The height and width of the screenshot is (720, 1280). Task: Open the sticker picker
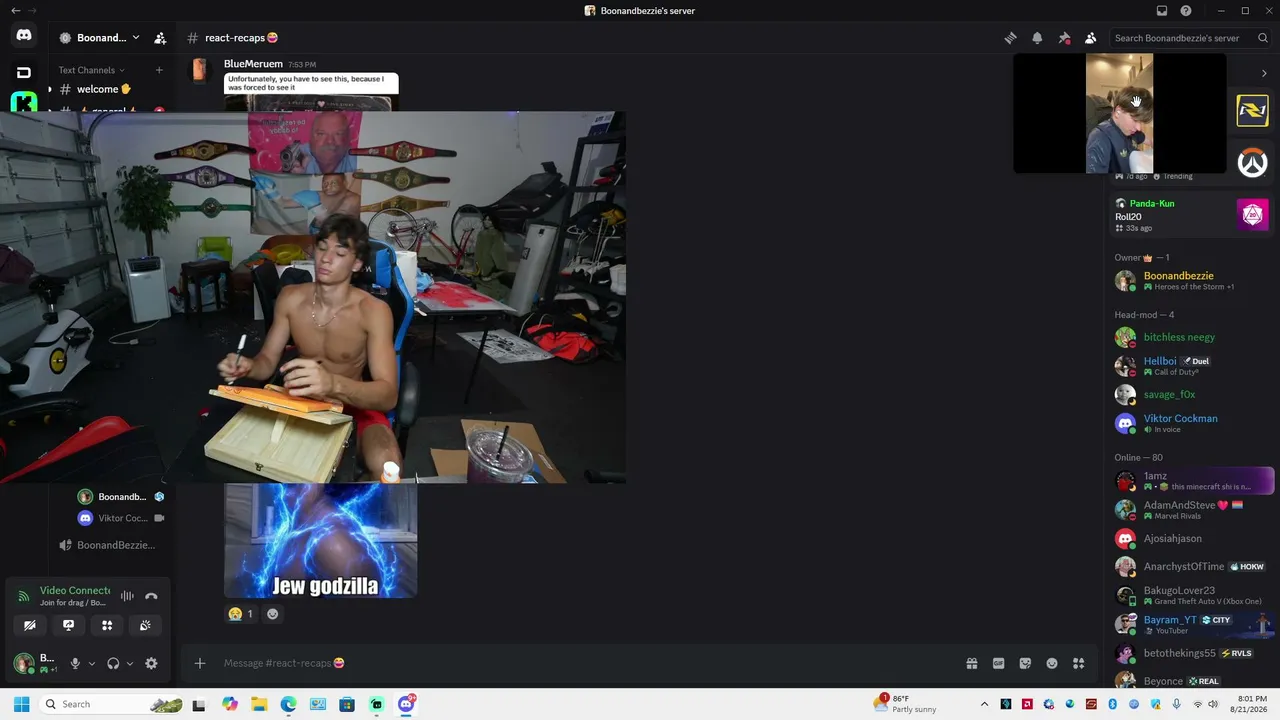pyautogui.click(x=1025, y=663)
